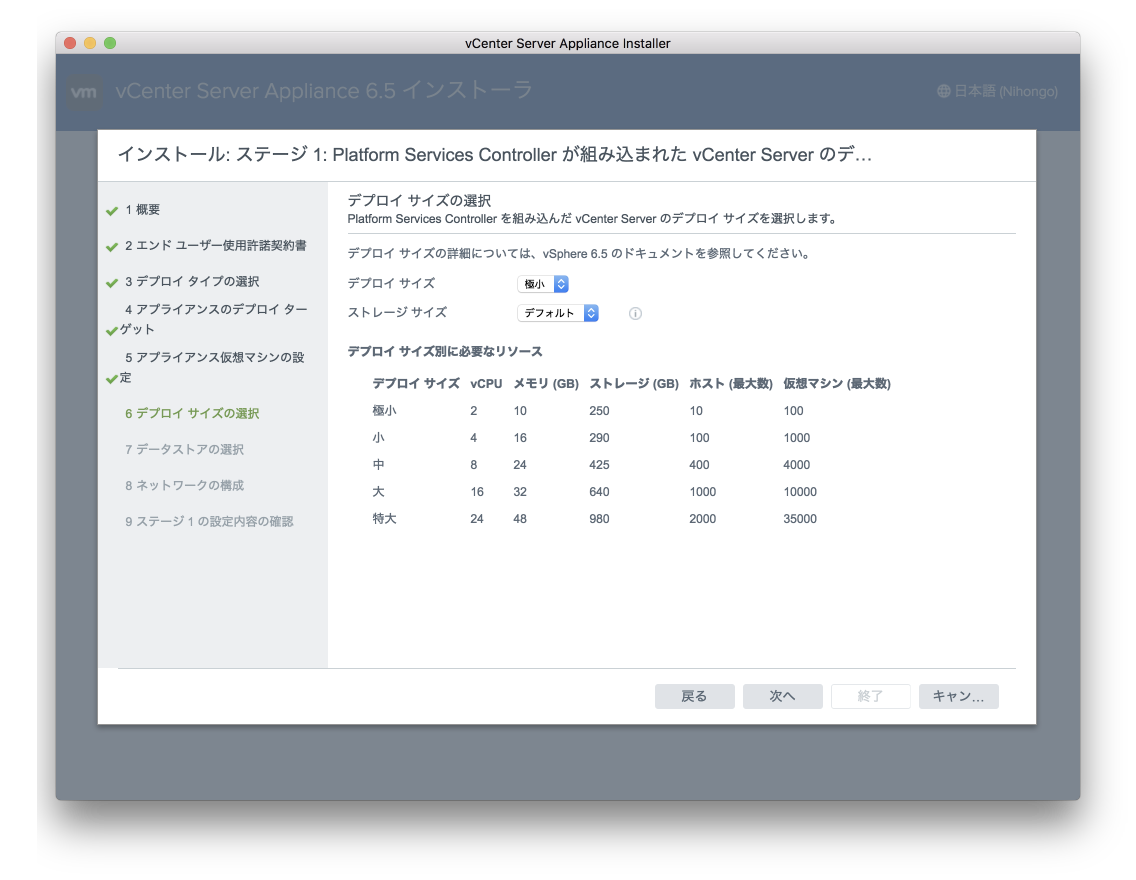
Task: Click the キャンセル button
Action: coord(958,696)
